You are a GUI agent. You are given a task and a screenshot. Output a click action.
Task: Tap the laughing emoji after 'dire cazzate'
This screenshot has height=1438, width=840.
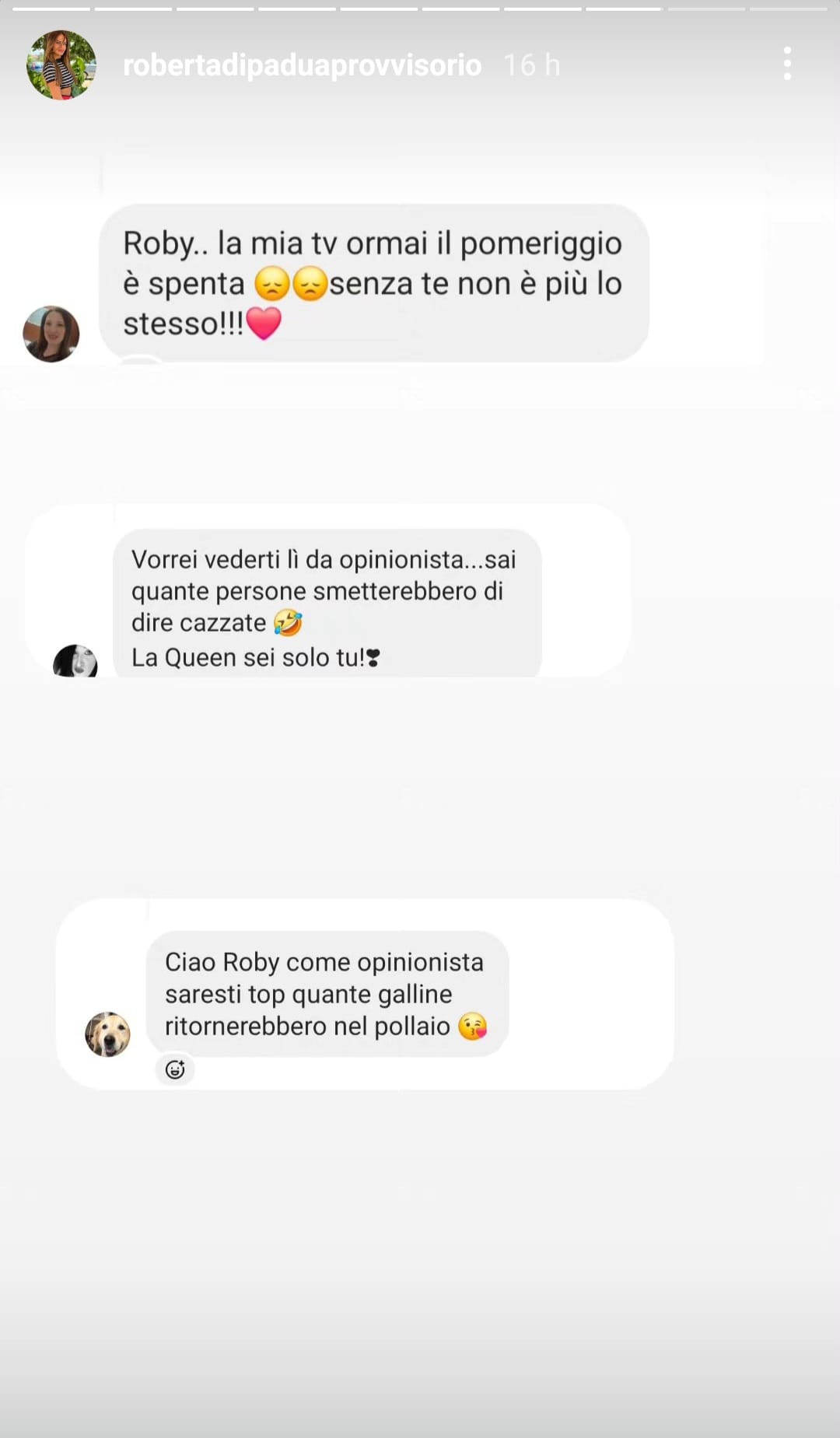(288, 623)
